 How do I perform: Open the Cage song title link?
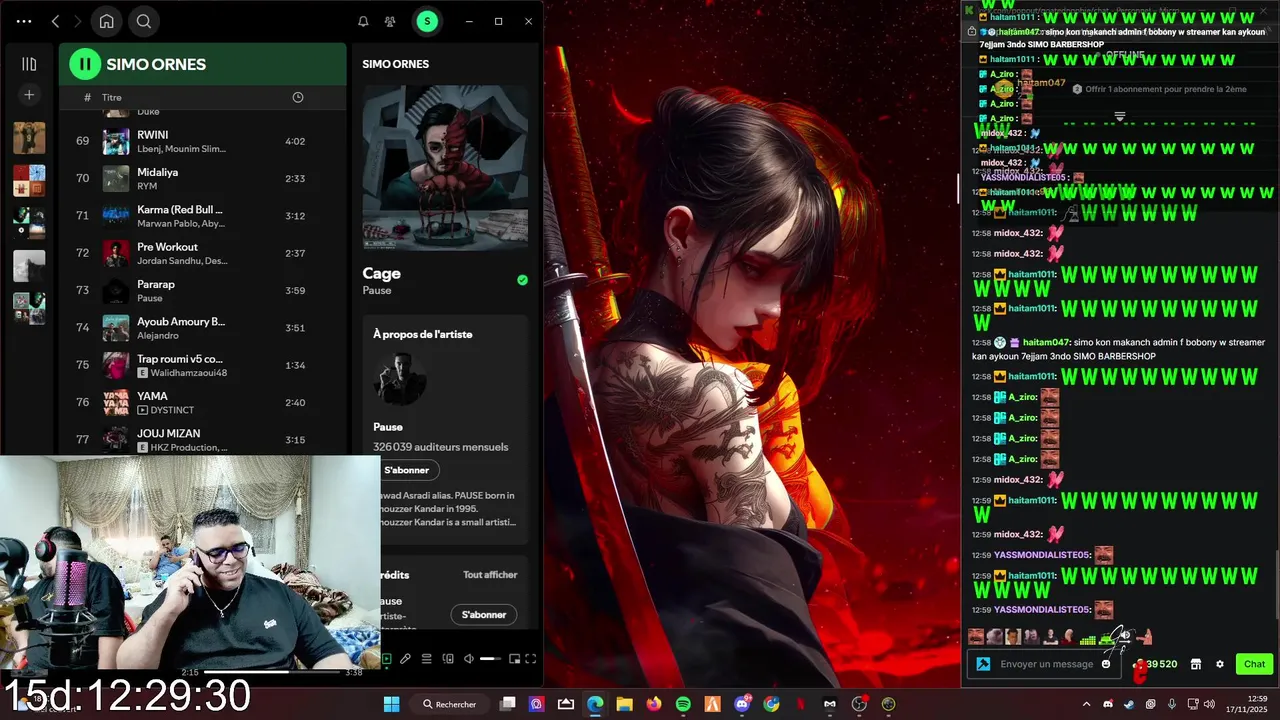pyautogui.click(x=381, y=273)
